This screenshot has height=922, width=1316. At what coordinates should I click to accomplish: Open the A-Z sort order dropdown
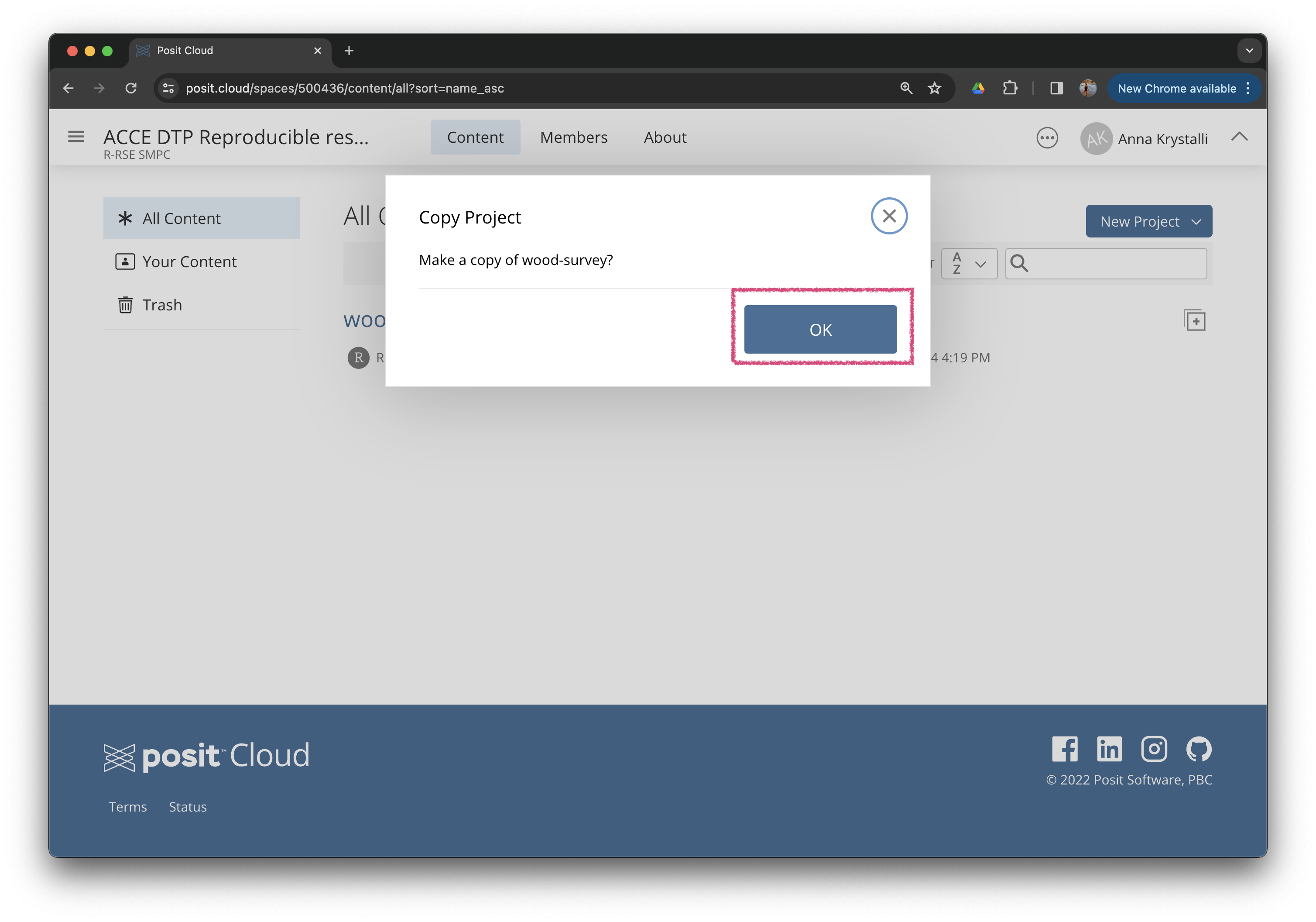[969, 263]
